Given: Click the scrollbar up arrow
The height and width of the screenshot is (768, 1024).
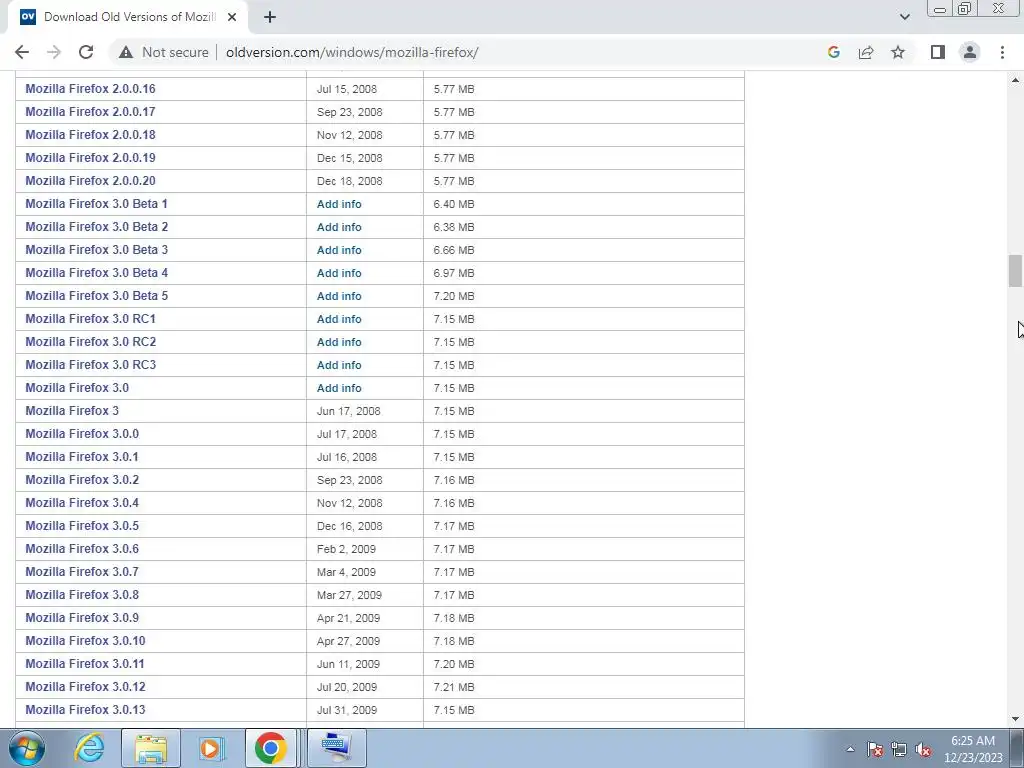Looking at the screenshot, I should tap(1015, 80).
